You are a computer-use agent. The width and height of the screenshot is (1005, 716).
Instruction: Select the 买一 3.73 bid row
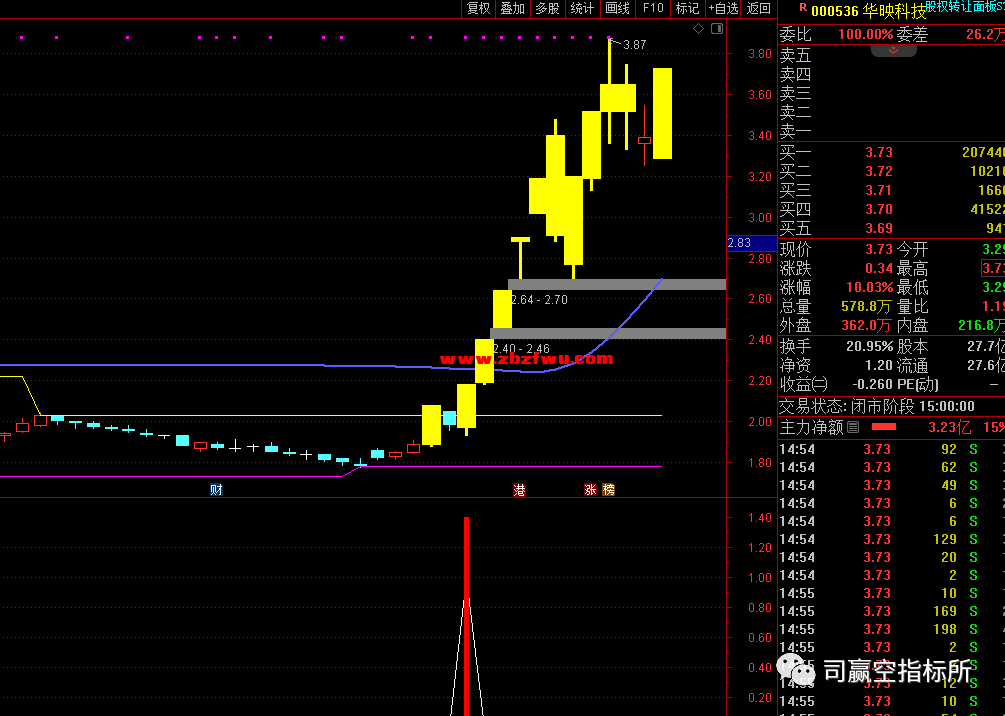[x=892, y=153]
